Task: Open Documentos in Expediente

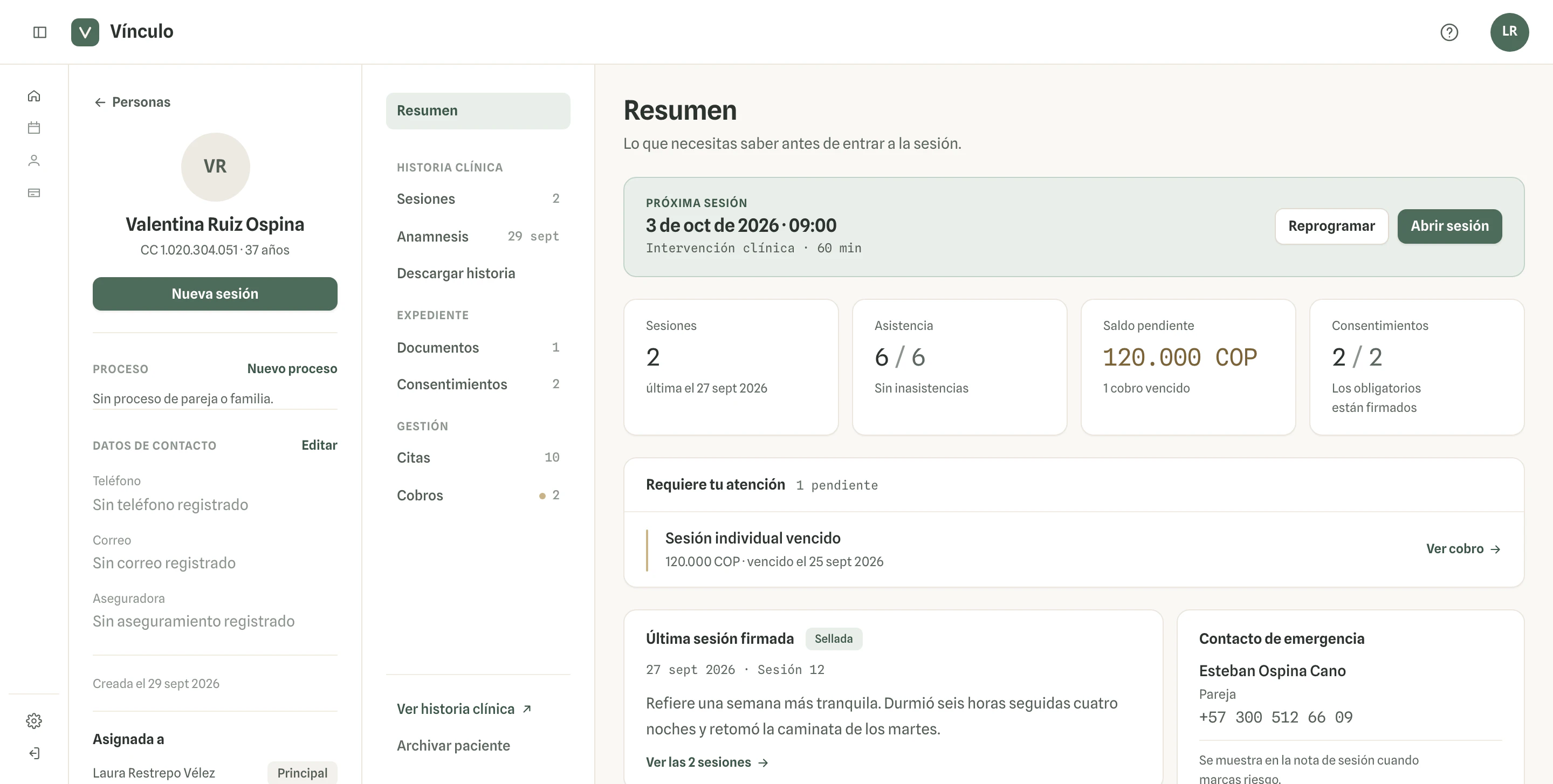Action: [x=477, y=348]
